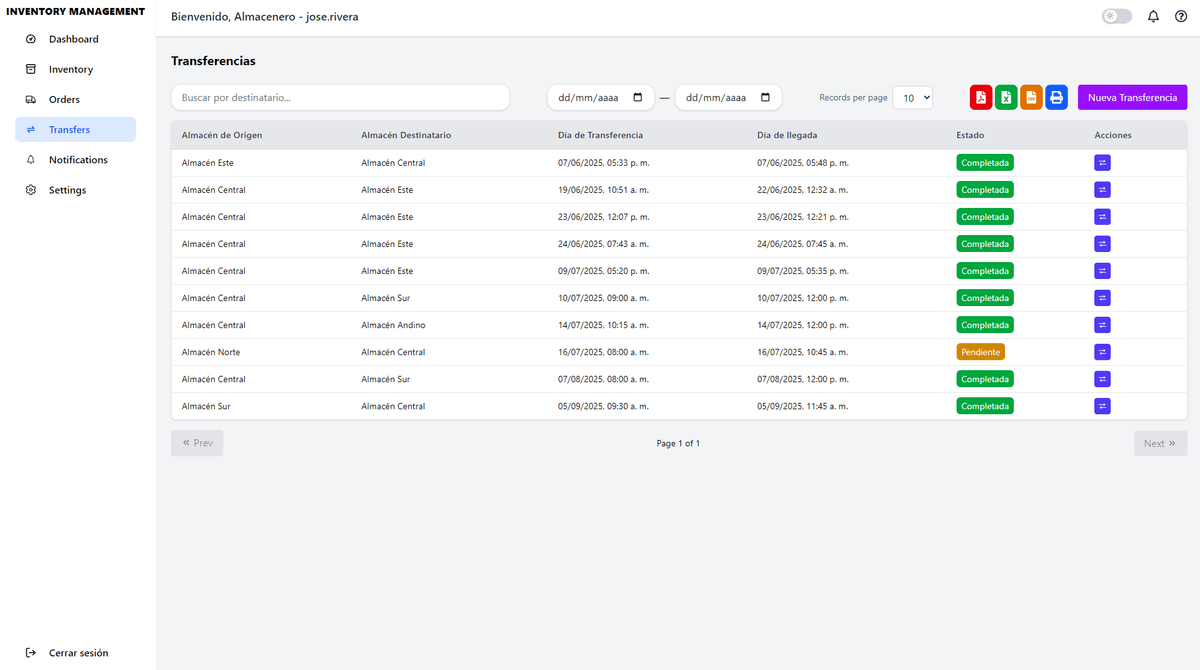Click the Prev pagination button

click(197, 443)
